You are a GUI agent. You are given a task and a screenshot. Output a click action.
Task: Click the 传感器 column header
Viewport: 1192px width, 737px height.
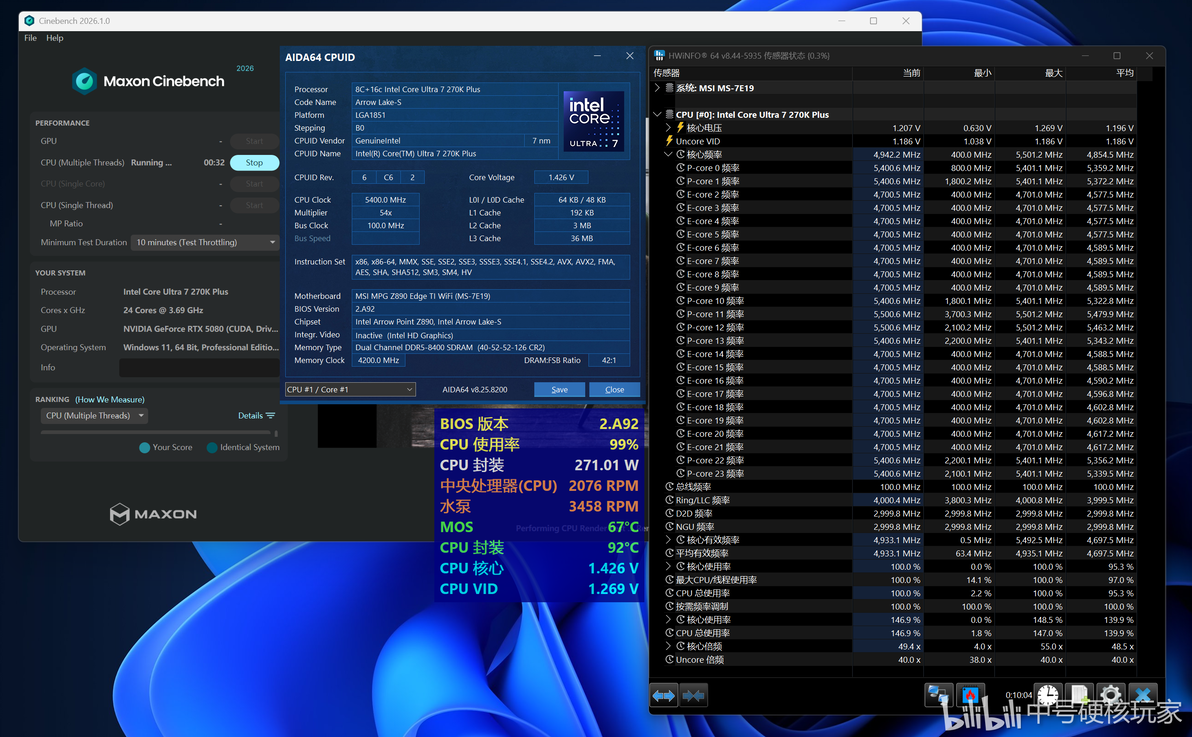coord(751,73)
